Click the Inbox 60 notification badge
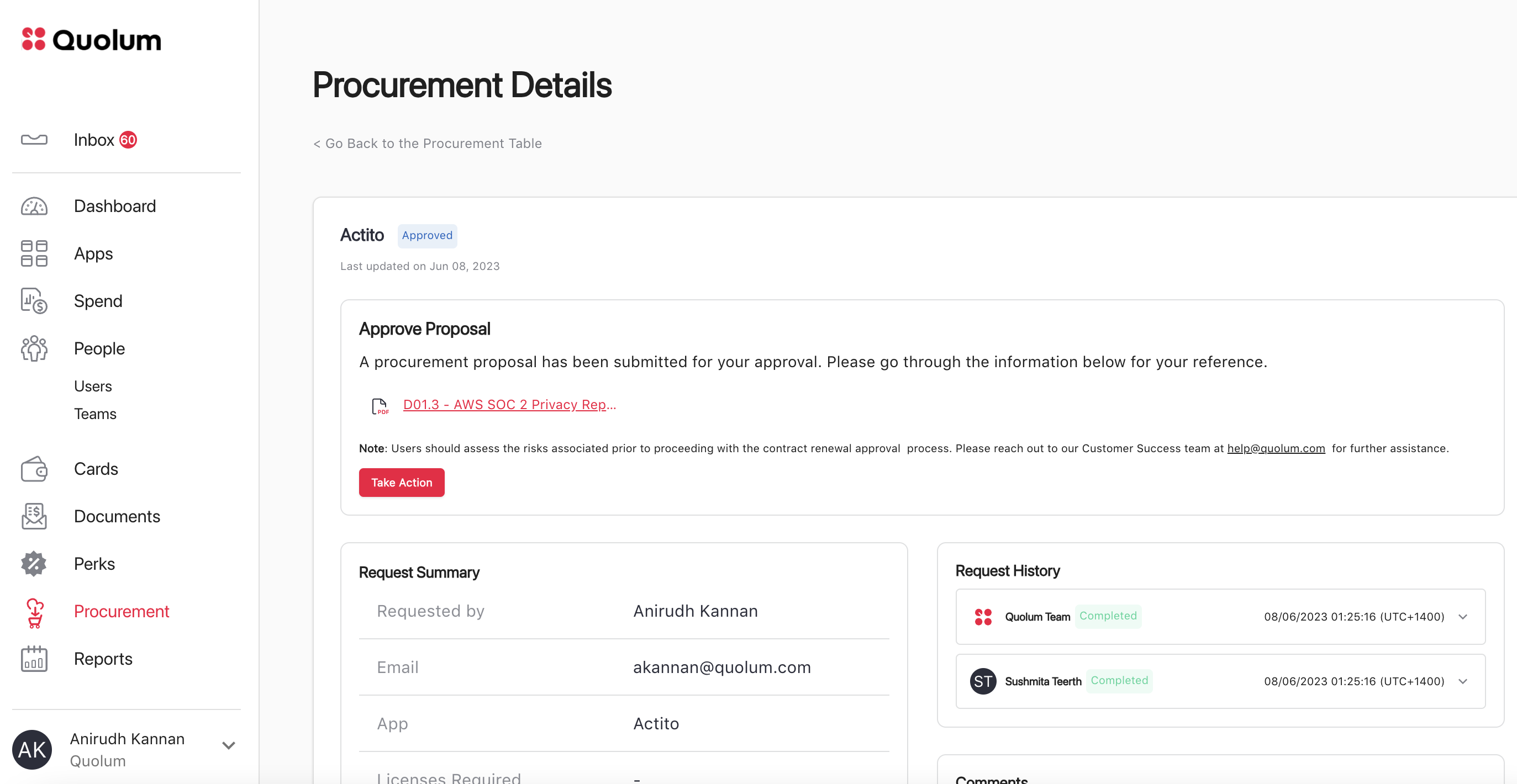Screen dimensions: 1517x784 128,140
